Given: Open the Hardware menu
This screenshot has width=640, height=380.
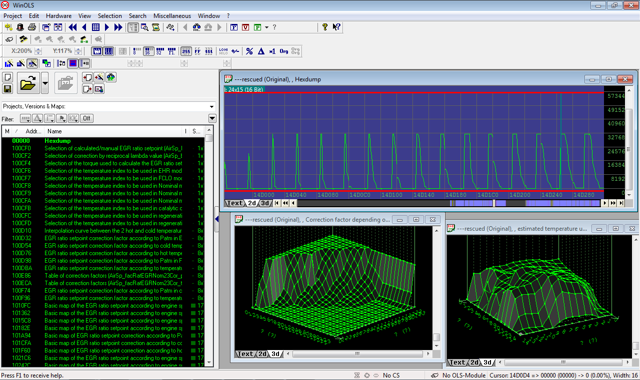Looking at the screenshot, I should (x=58, y=16).
